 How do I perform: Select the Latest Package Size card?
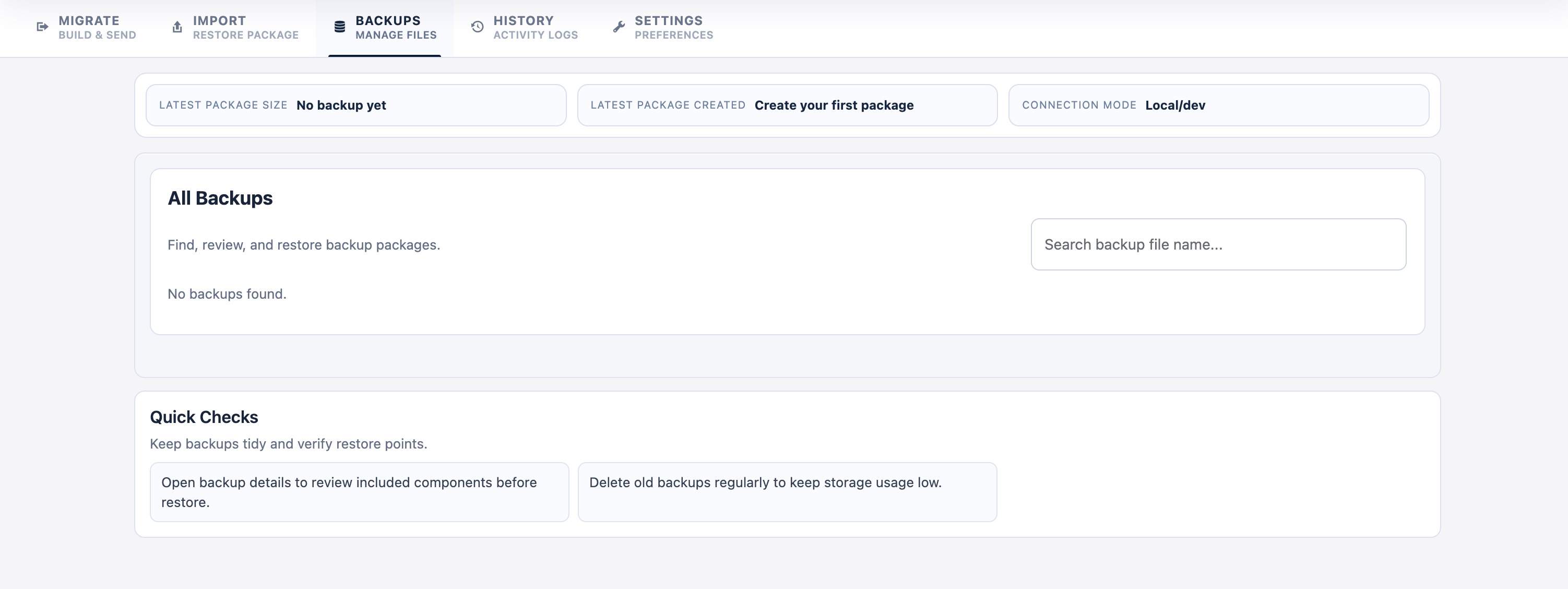coord(355,105)
